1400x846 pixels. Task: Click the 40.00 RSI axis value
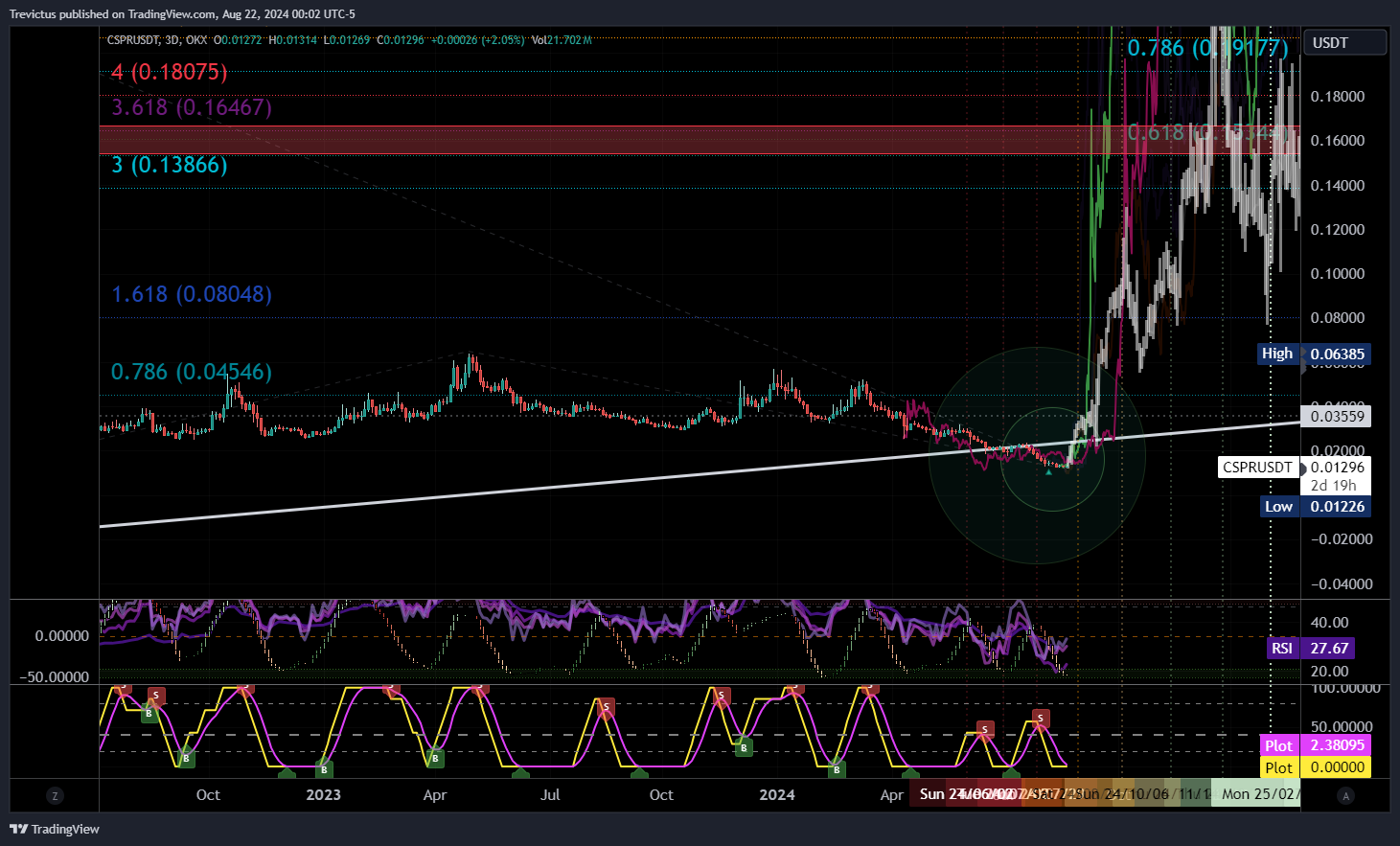(1329, 623)
